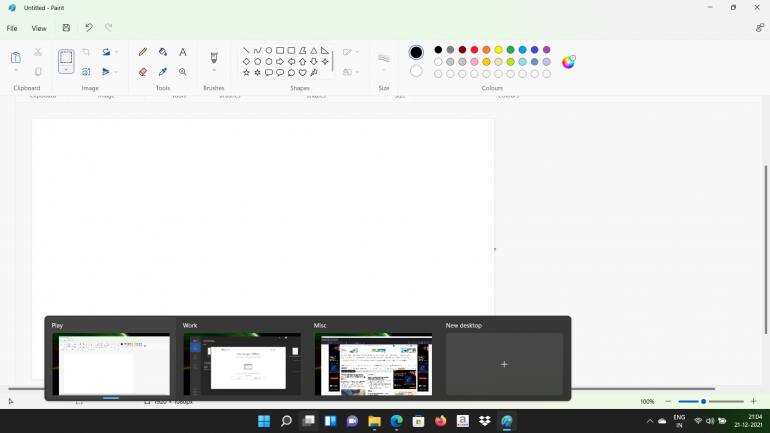Image resolution: width=770 pixels, height=433 pixels.
Task: Choose the Text tool
Action: pyautogui.click(x=183, y=52)
